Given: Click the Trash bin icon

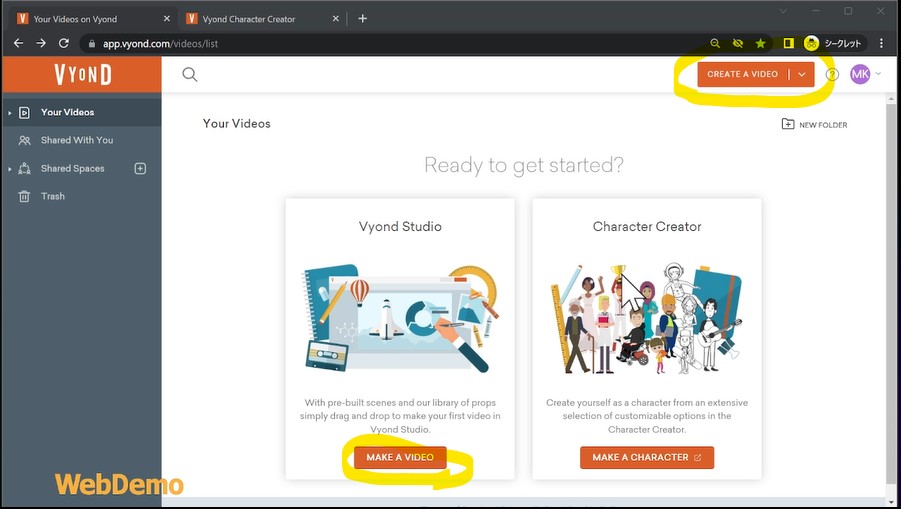Looking at the screenshot, I should pyautogui.click(x=24, y=196).
